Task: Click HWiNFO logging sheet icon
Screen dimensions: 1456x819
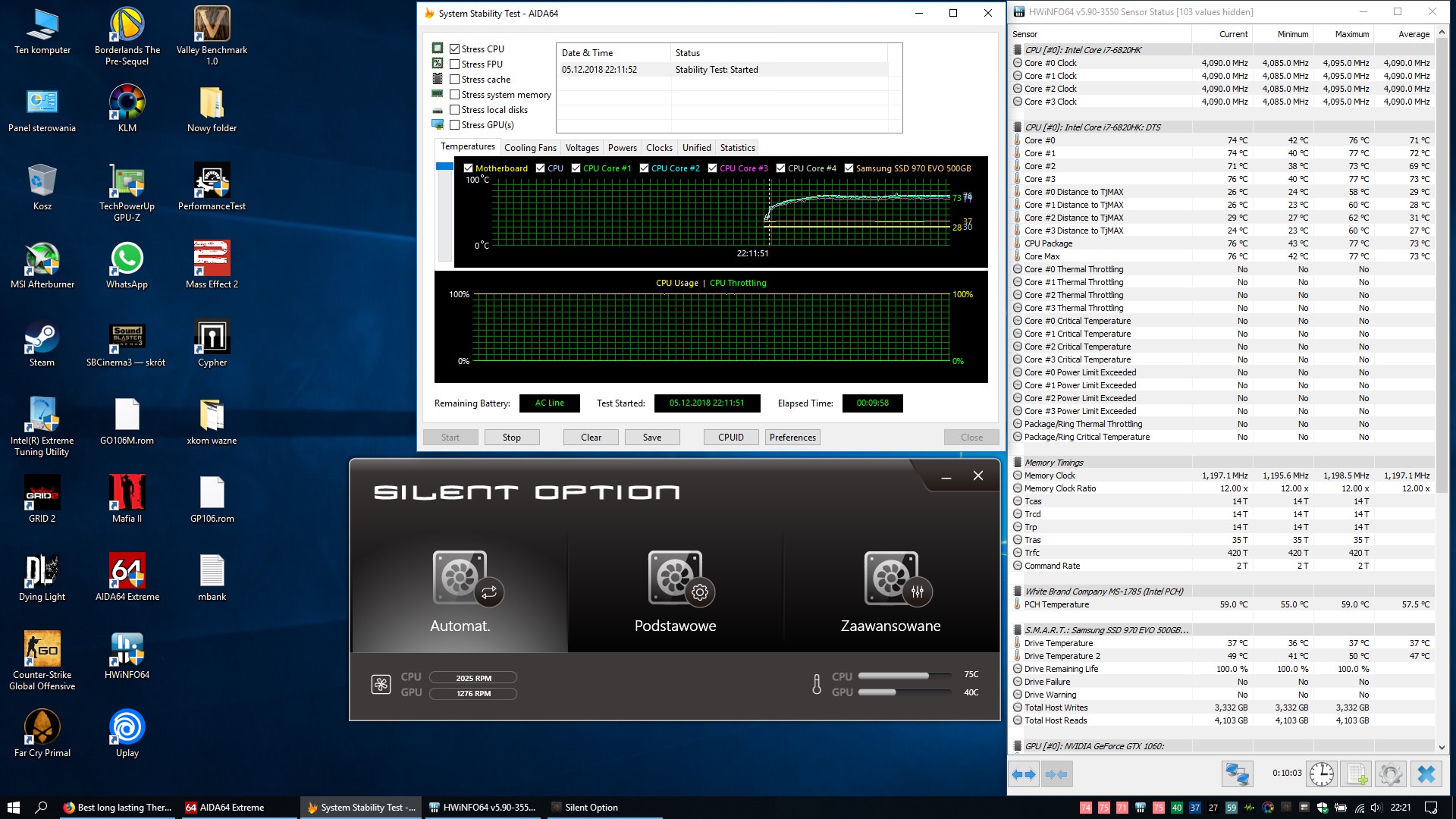Action: [x=1355, y=774]
